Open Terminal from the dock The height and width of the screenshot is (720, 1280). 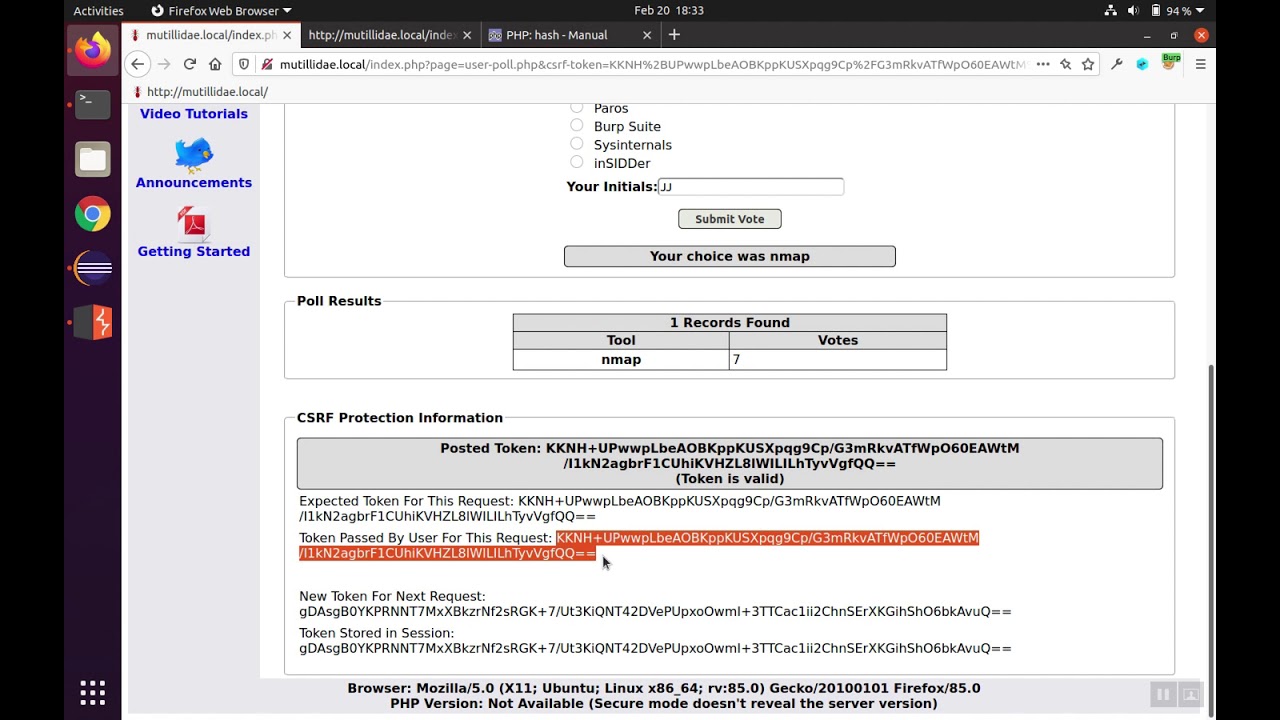pos(93,104)
